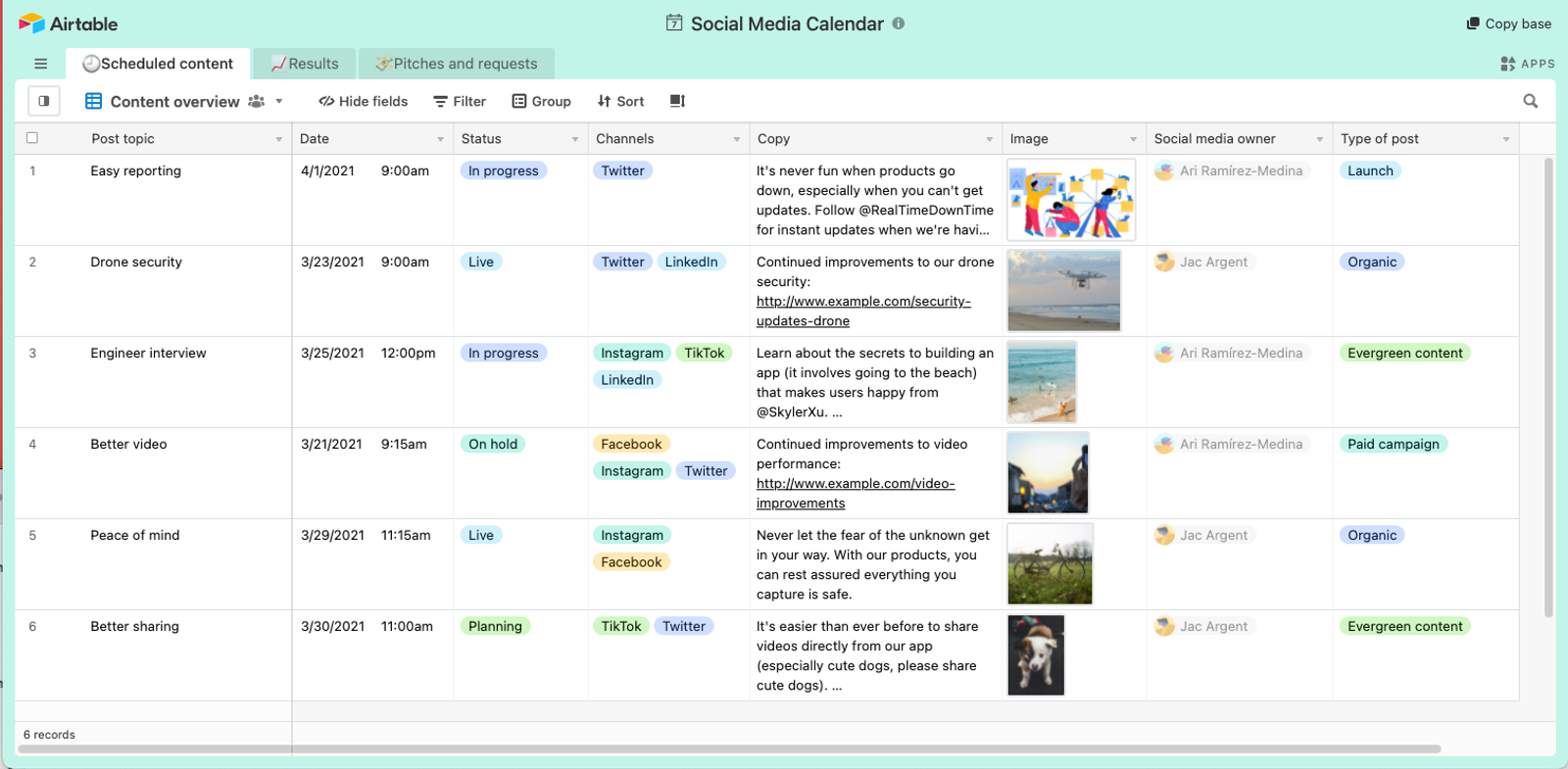Open the Group menu
Screen dimensions: 1568x769
[x=541, y=101]
